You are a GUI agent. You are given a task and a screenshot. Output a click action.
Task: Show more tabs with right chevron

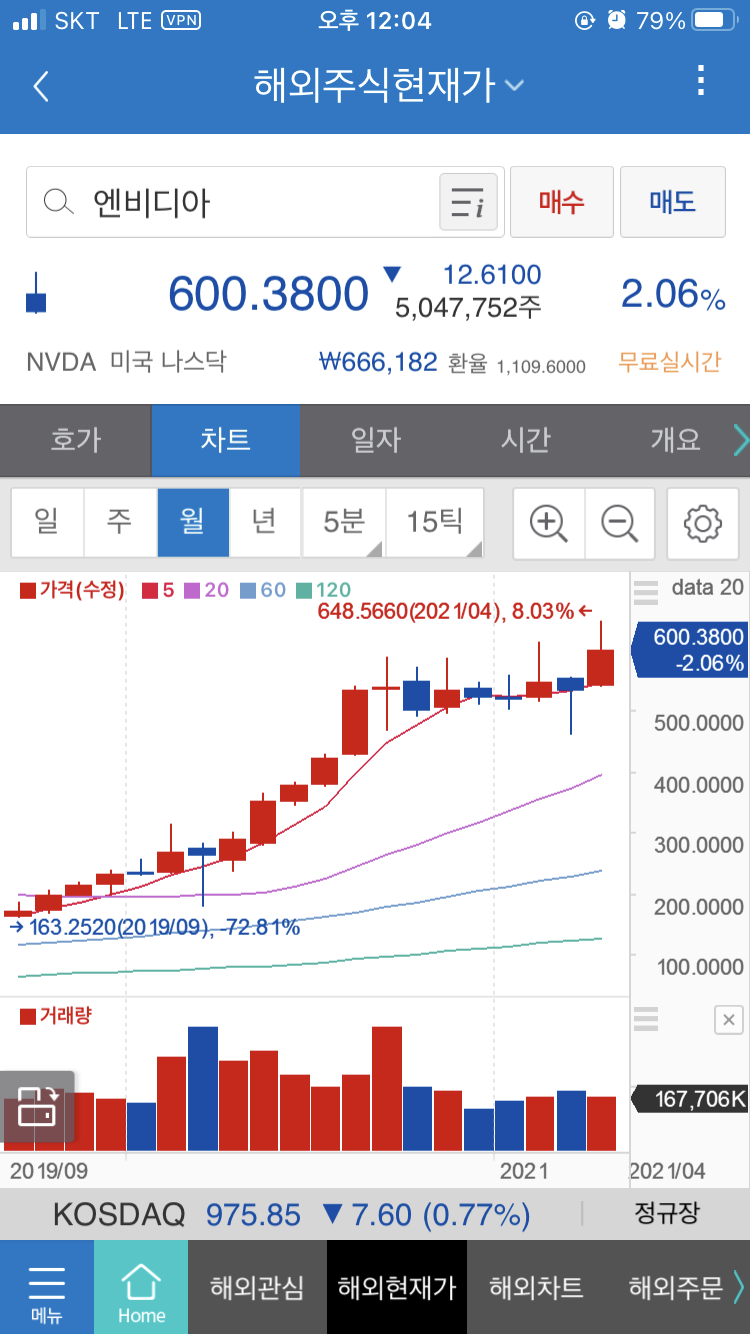[x=739, y=440]
